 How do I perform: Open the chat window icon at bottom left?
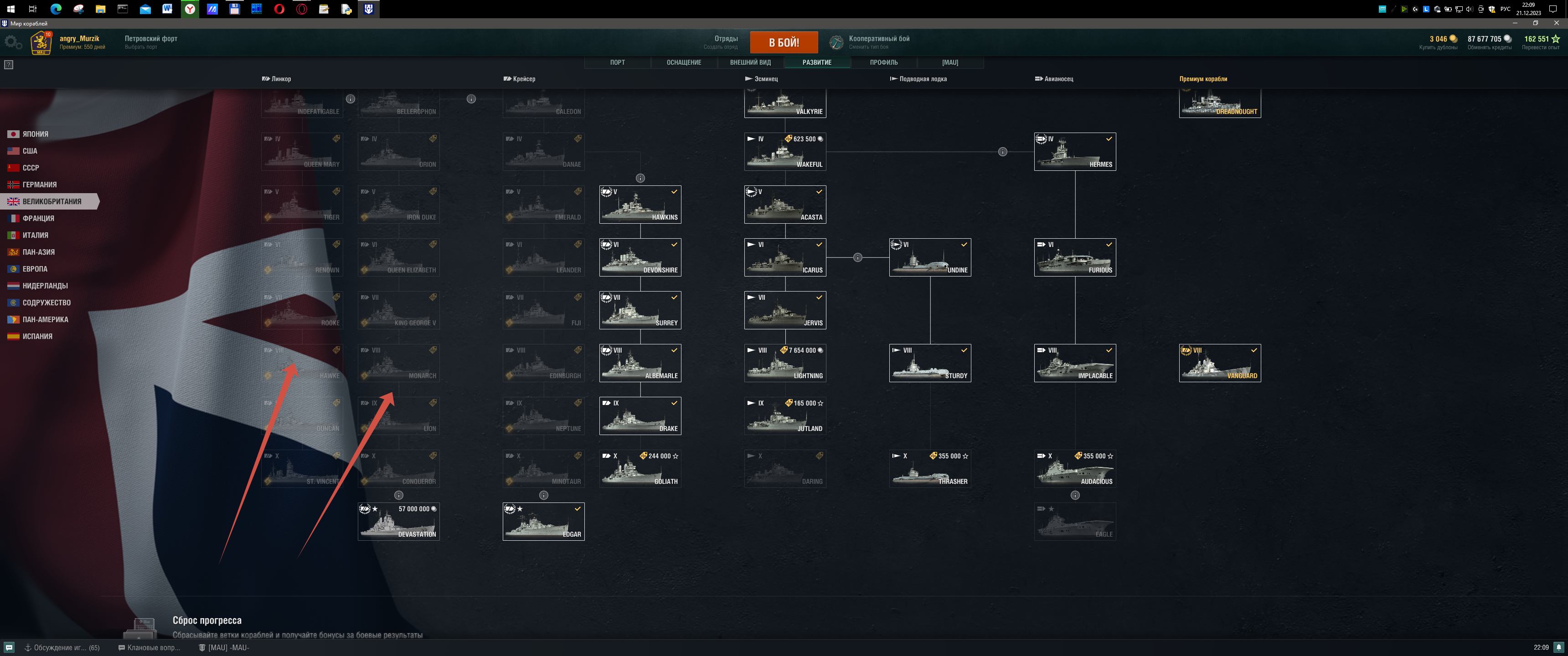pos(9,647)
